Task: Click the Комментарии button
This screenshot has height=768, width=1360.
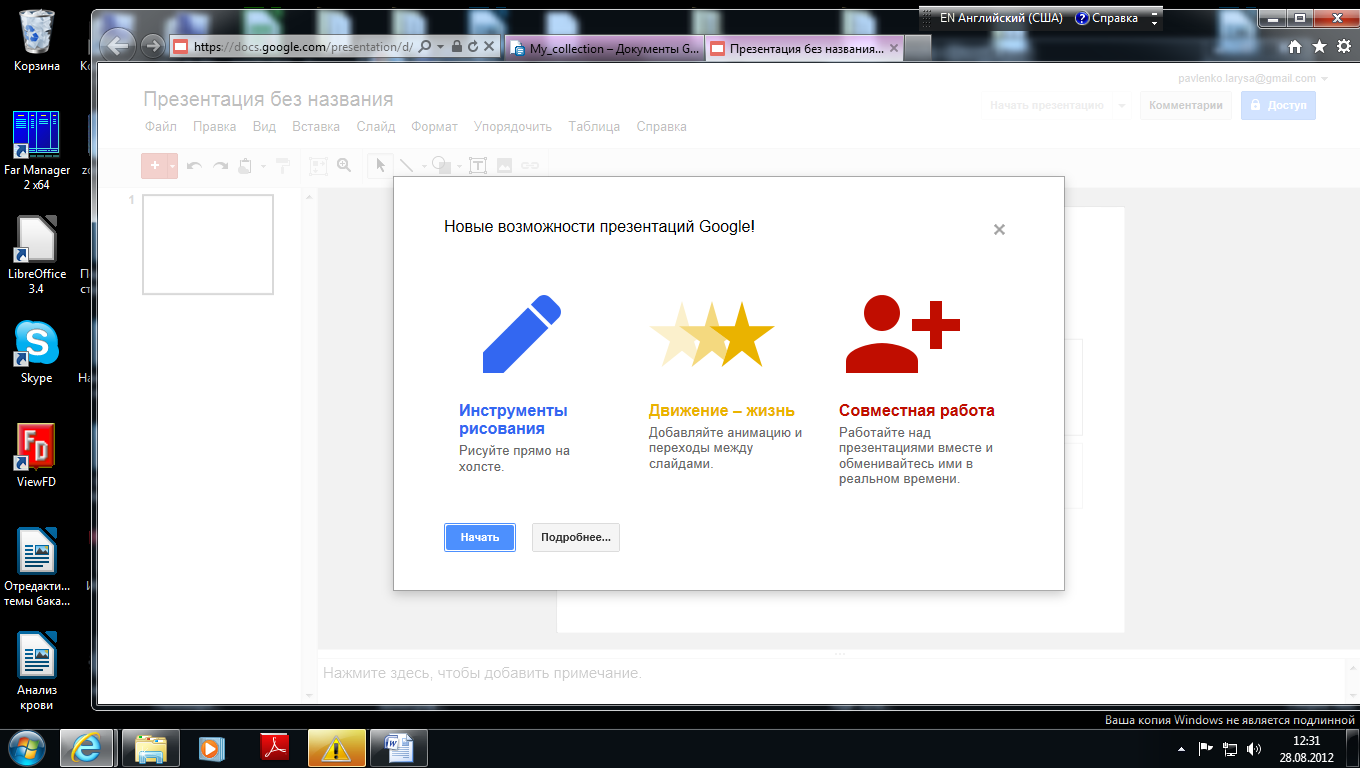Action: [1186, 105]
